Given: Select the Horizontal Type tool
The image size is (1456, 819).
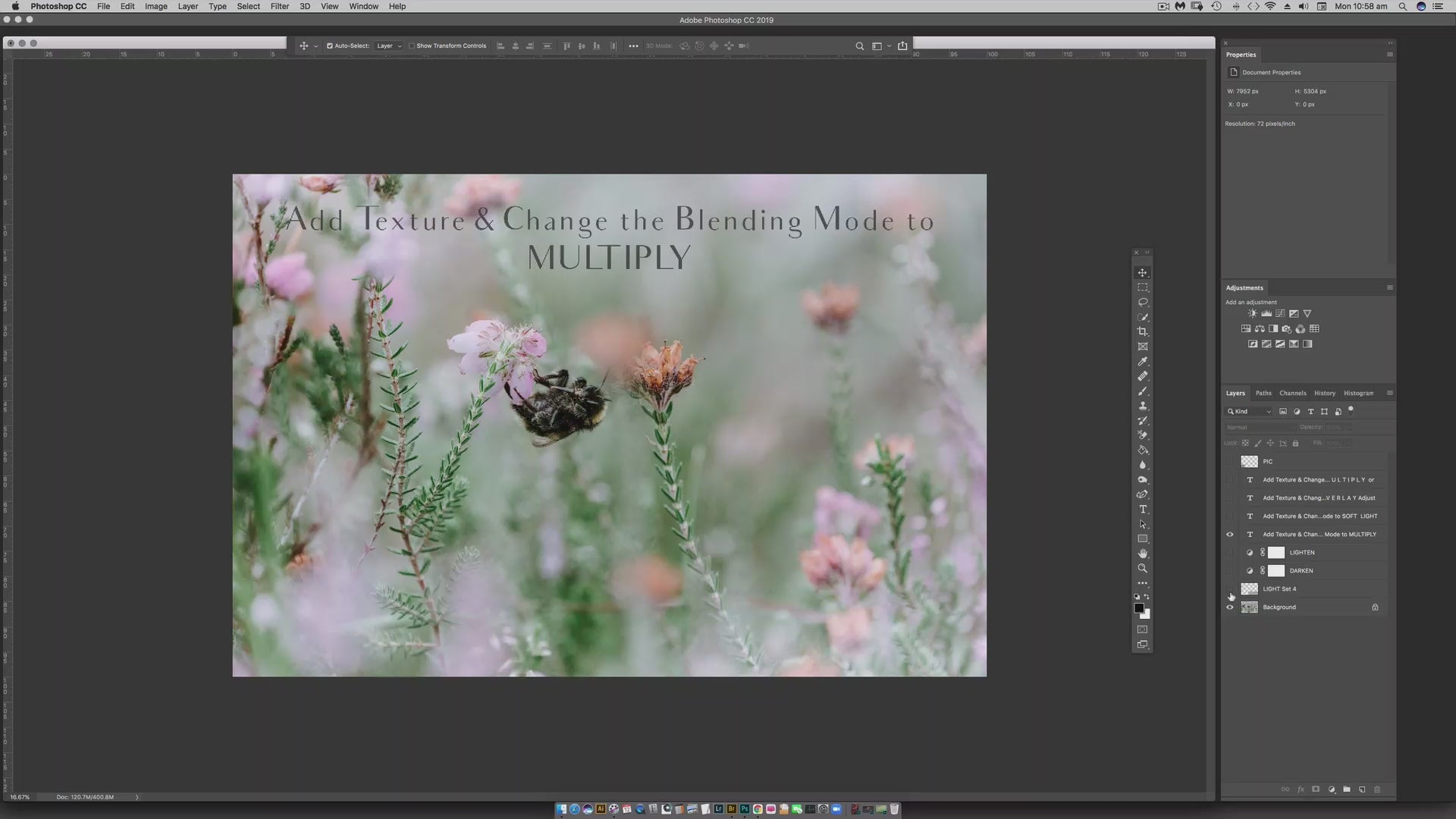Looking at the screenshot, I should click(x=1143, y=509).
